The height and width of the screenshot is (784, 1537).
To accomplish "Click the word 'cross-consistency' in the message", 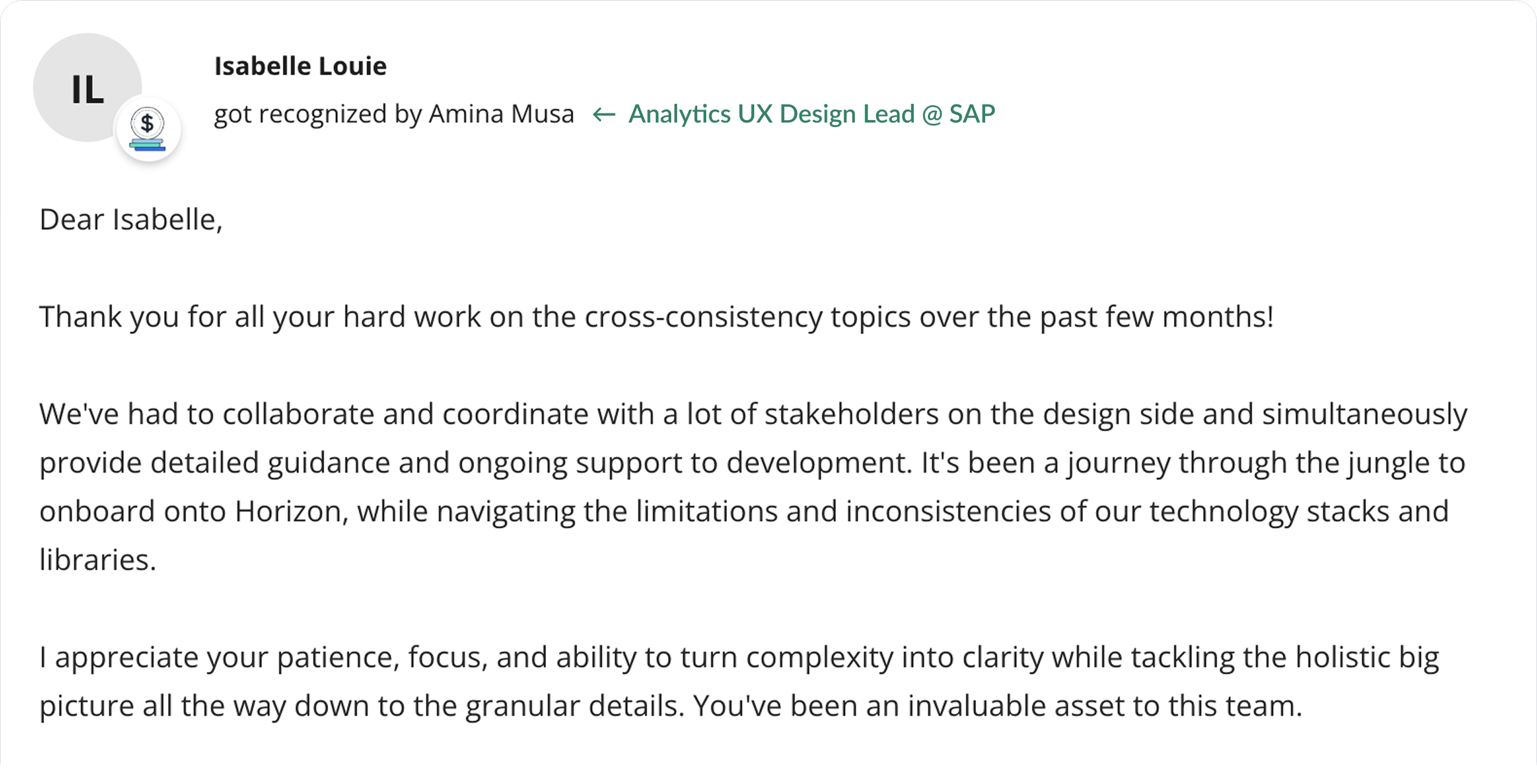I will tap(703, 317).
